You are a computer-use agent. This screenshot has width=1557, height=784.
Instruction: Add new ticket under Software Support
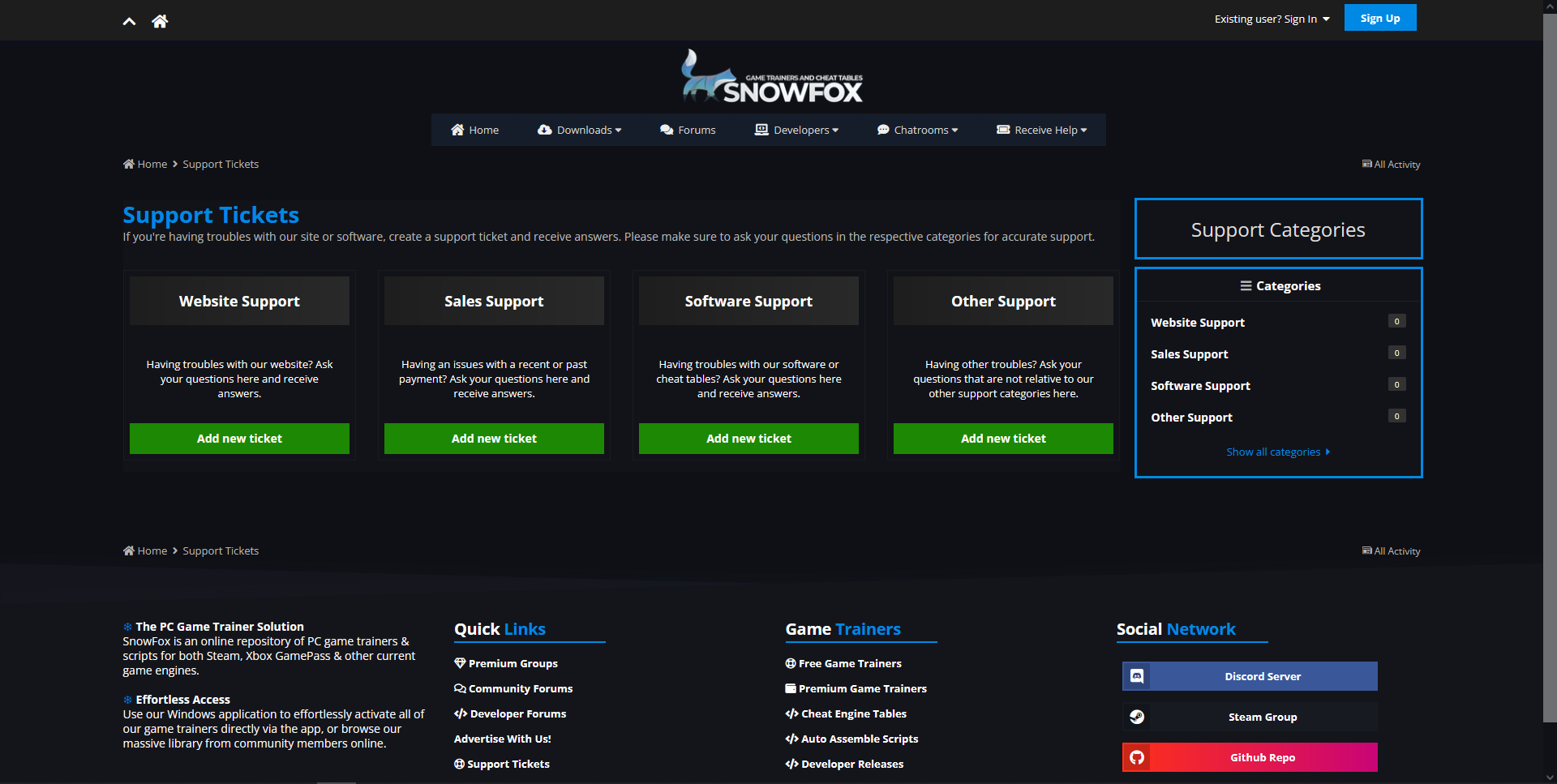point(748,439)
